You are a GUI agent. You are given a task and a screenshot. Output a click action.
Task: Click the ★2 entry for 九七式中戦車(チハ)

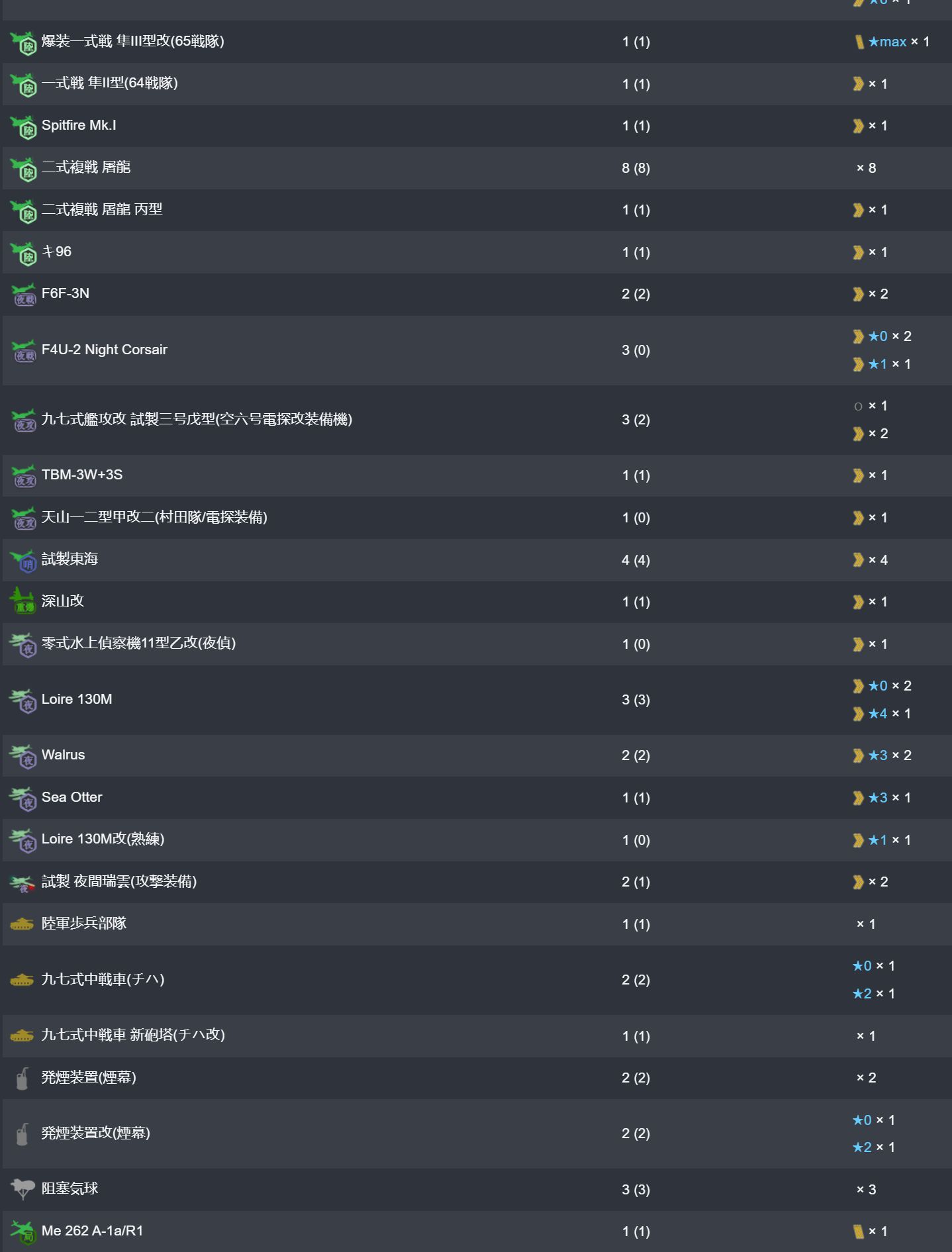point(862,994)
